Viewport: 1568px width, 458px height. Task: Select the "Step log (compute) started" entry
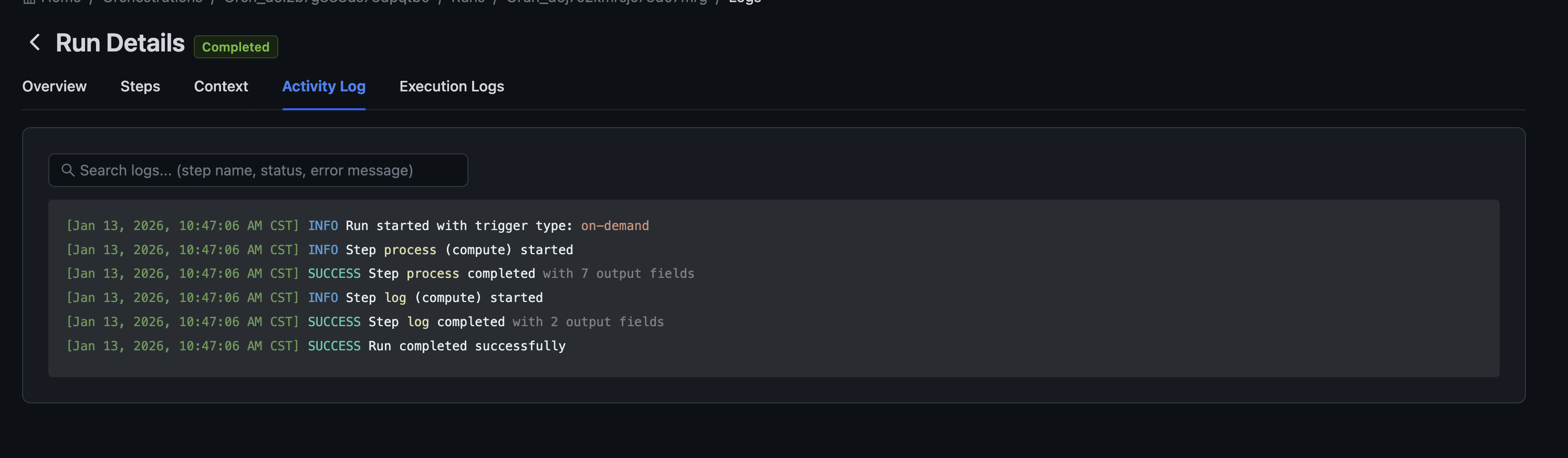point(444,298)
